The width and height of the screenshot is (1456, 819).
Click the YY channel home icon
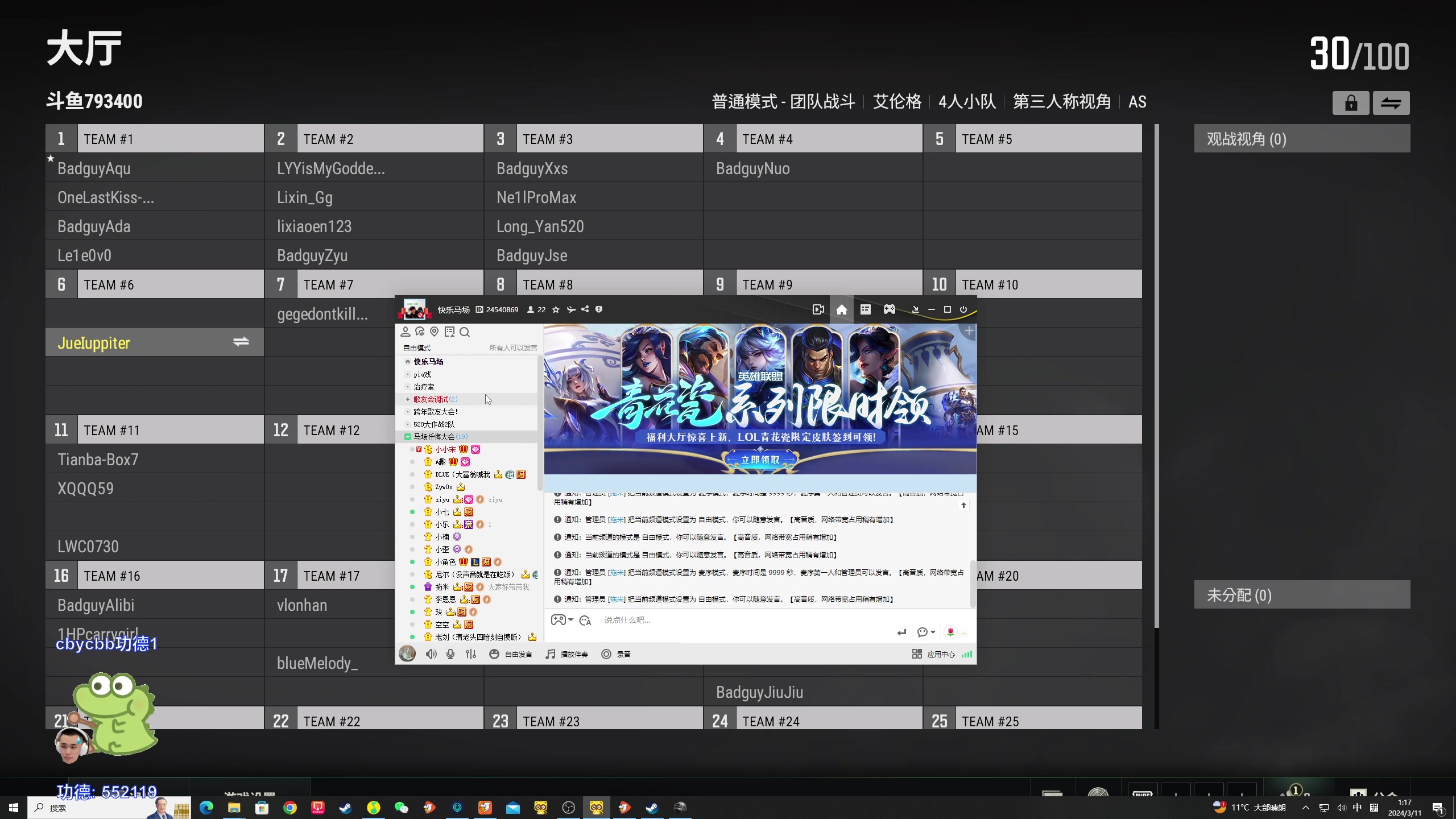[841, 309]
